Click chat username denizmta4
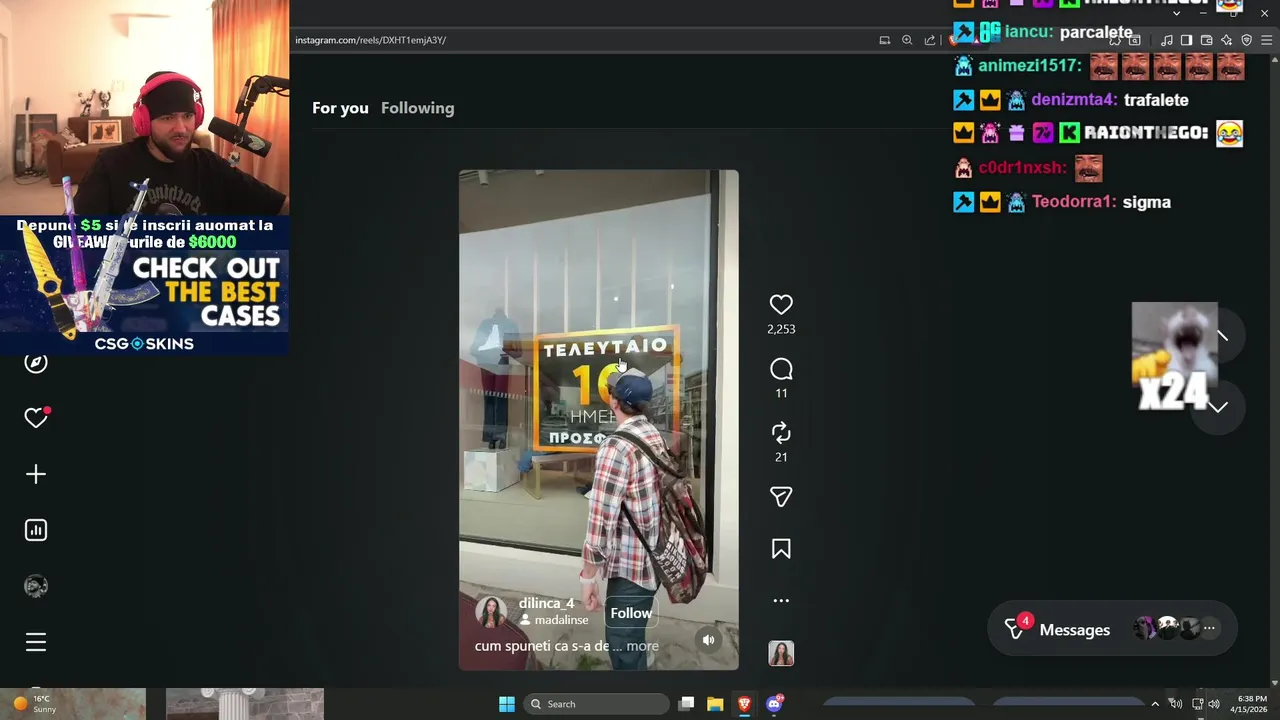Image resolution: width=1280 pixels, height=720 pixels. click(1073, 100)
